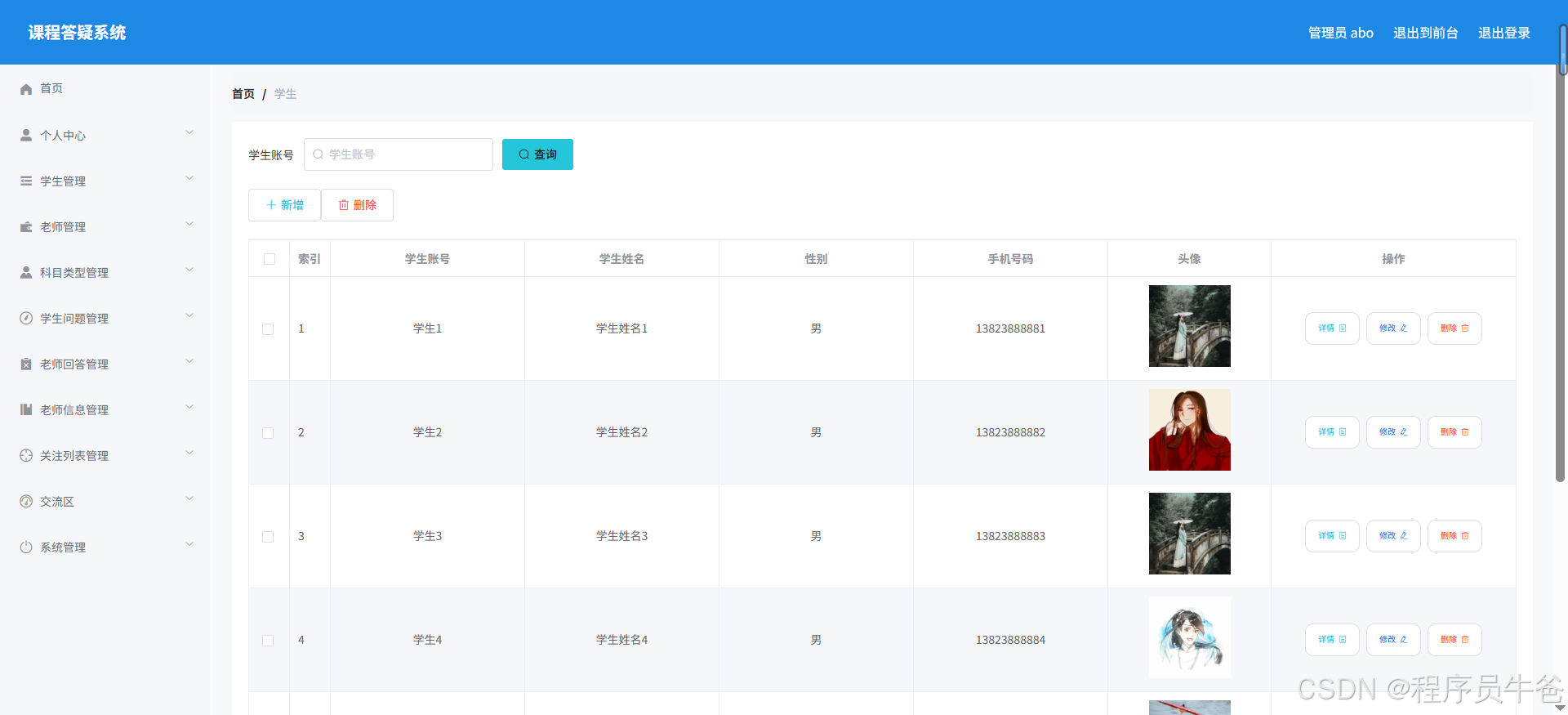Click the 个人中心 user icon
Screen dimensions: 1568x715
pos(26,135)
